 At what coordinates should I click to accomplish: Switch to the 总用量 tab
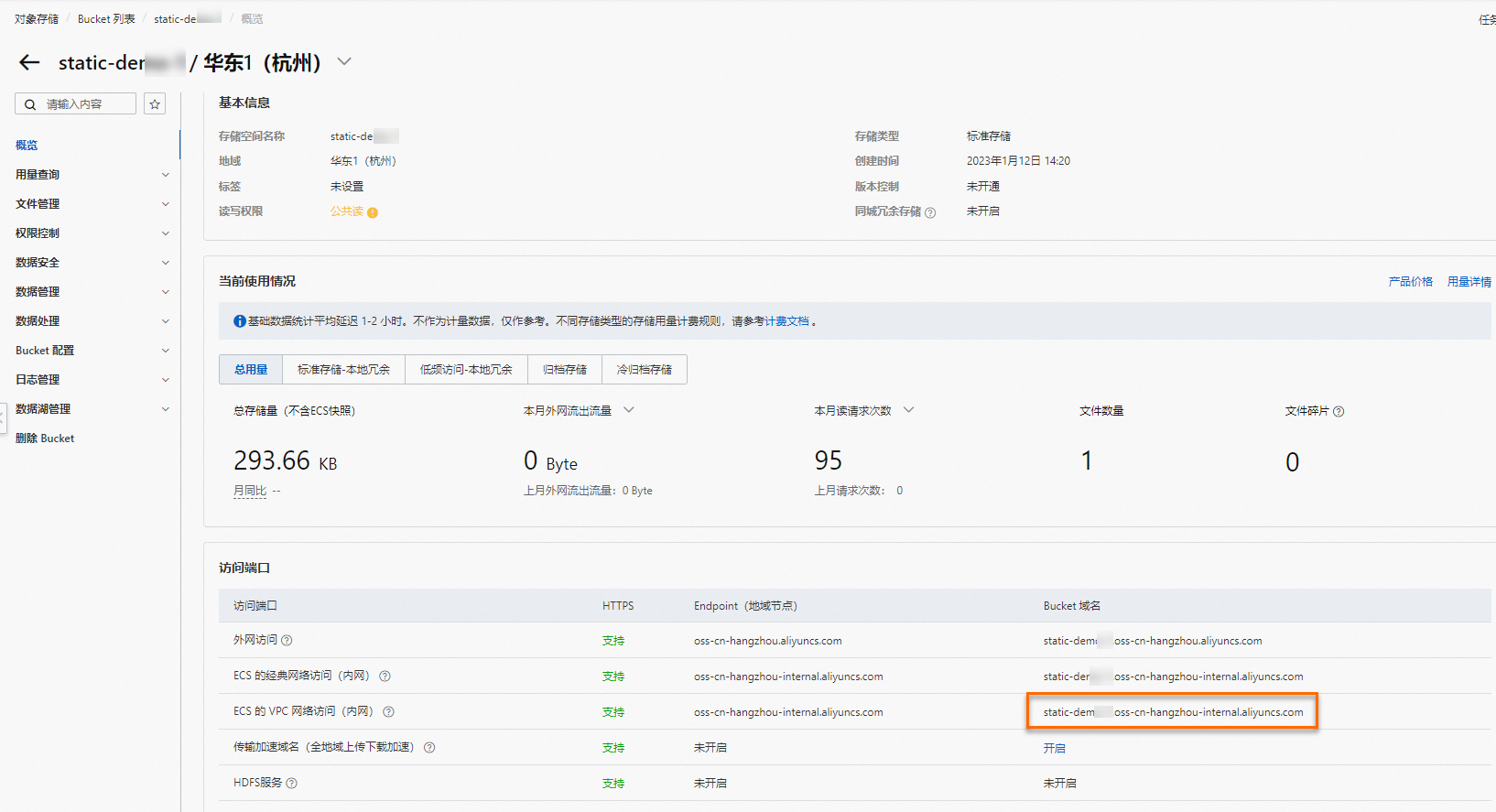251,370
